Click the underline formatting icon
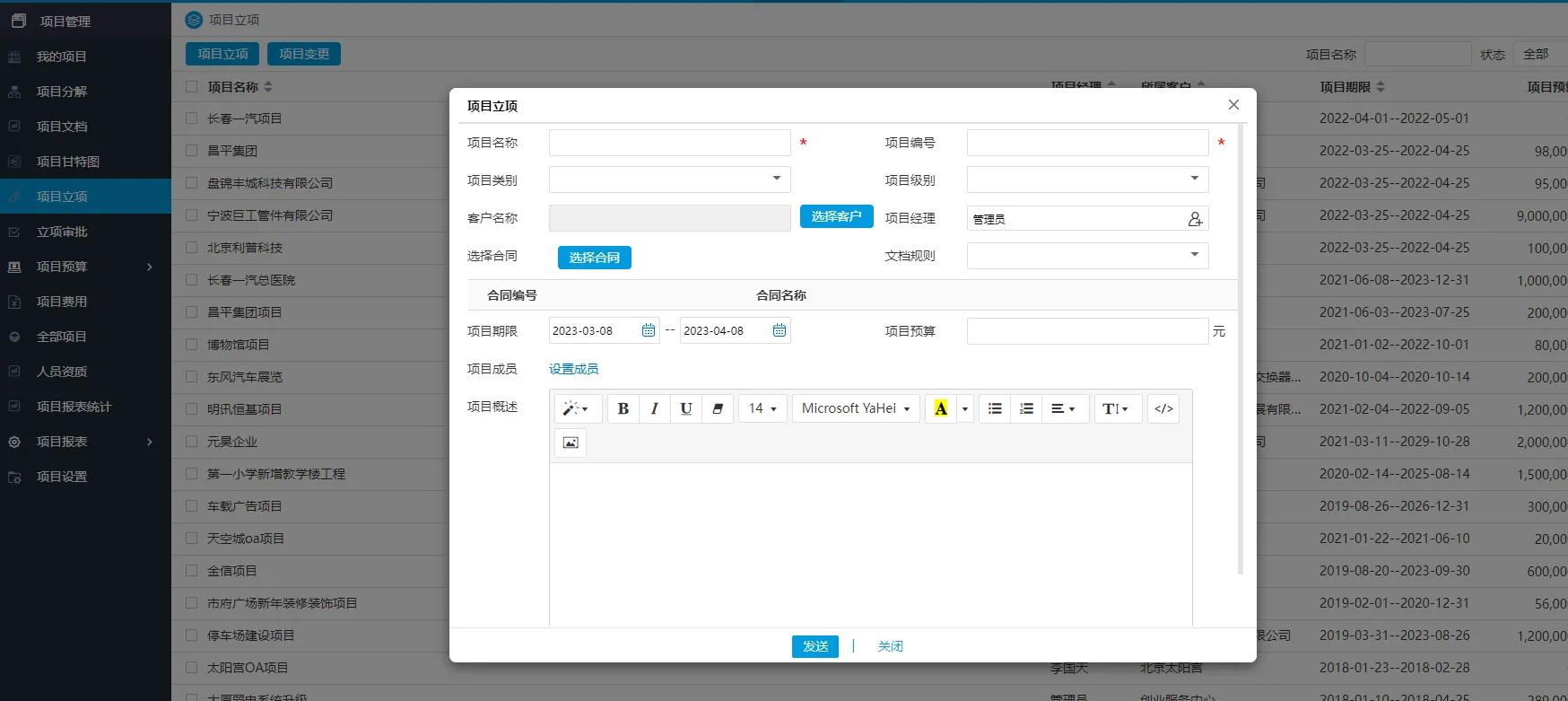The width and height of the screenshot is (1568, 701). [x=685, y=408]
